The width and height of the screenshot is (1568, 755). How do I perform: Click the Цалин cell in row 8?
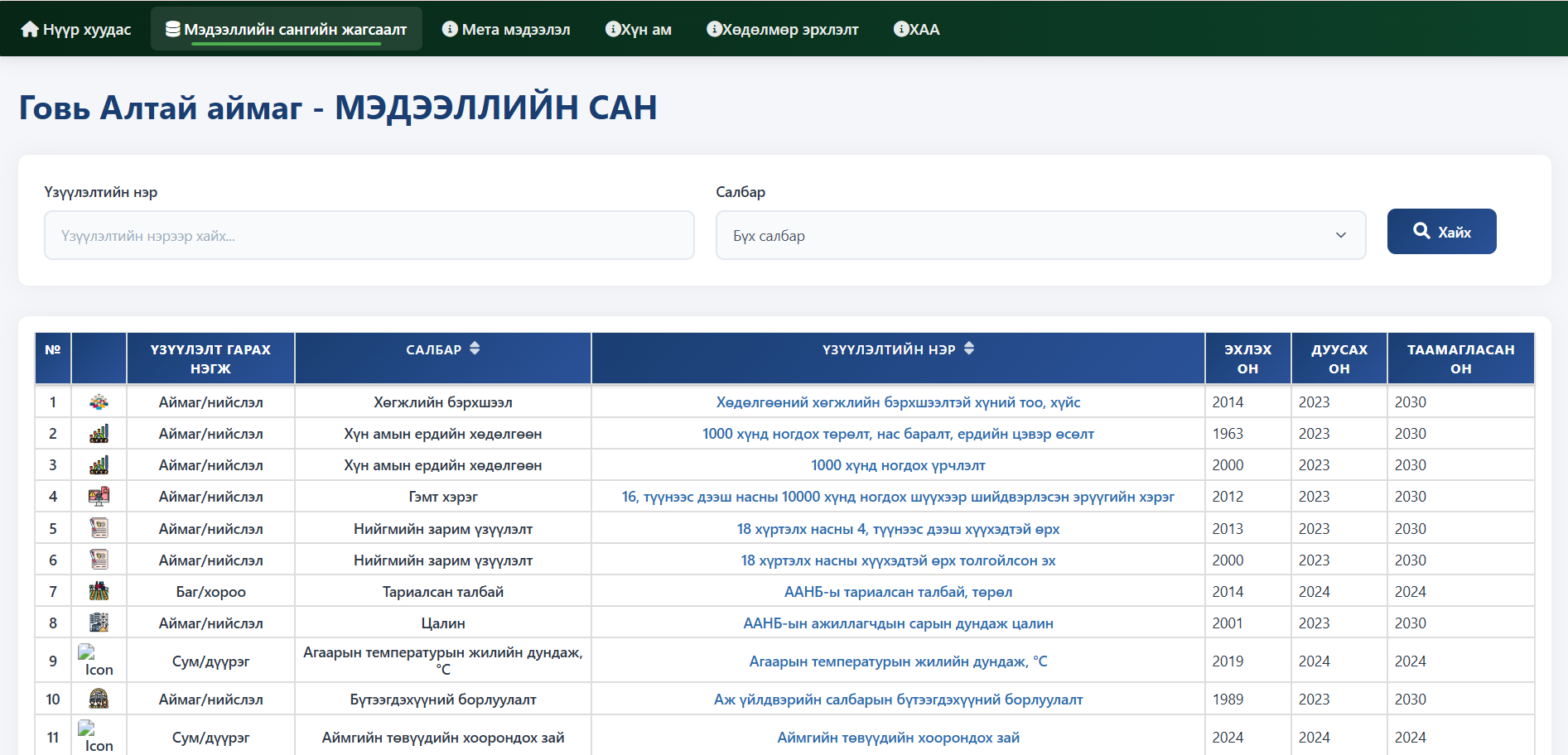(x=443, y=623)
